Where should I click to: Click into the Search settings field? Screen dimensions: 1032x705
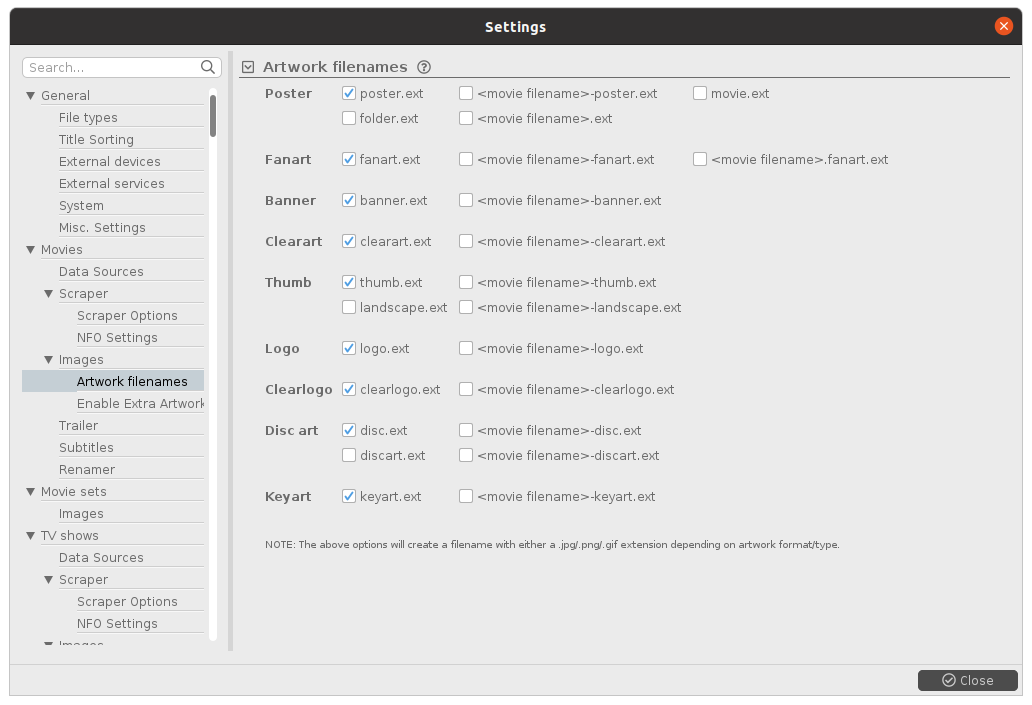(110, 67)
